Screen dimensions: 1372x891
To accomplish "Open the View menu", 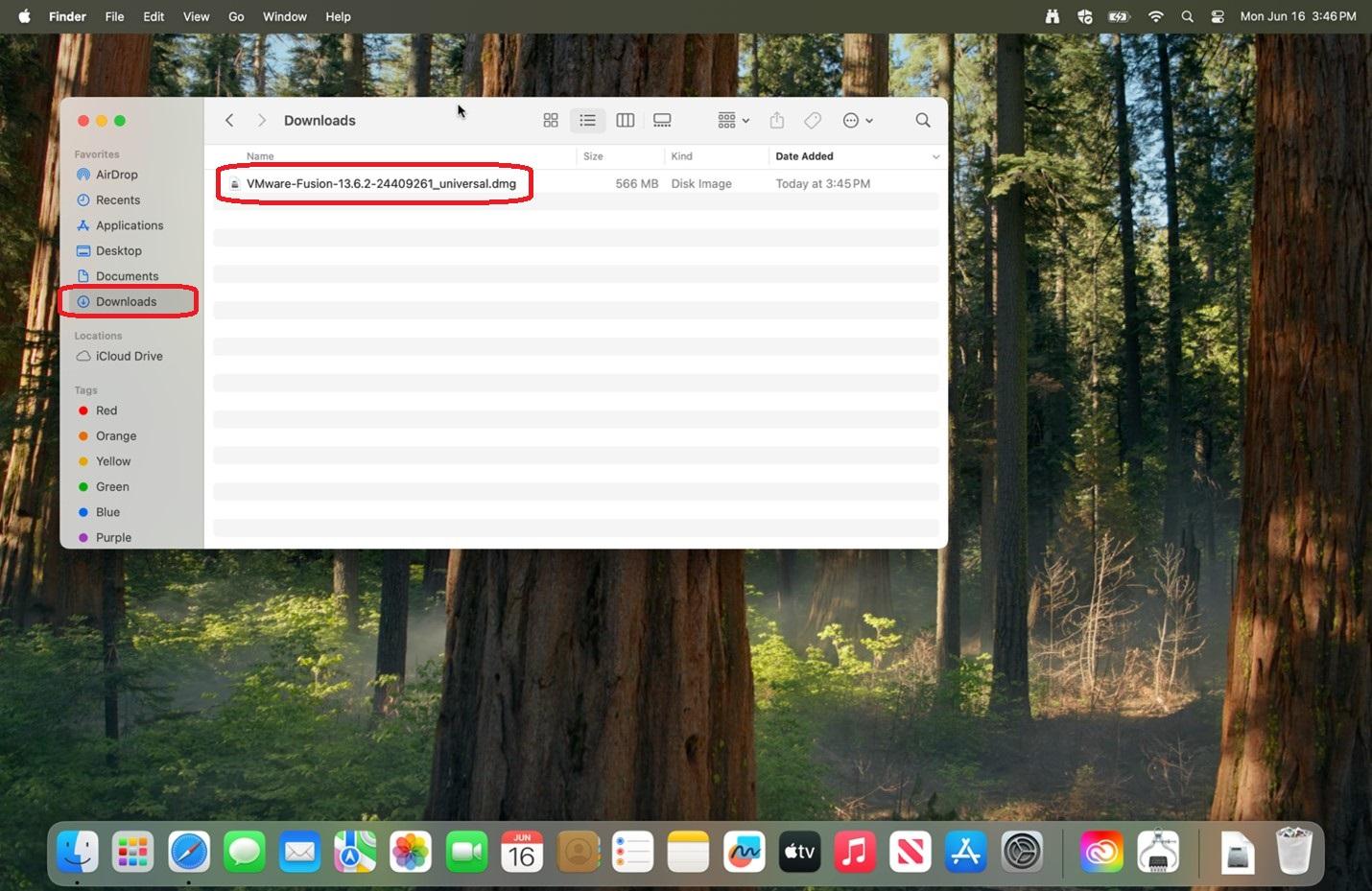I will click(x=196, y=16).
